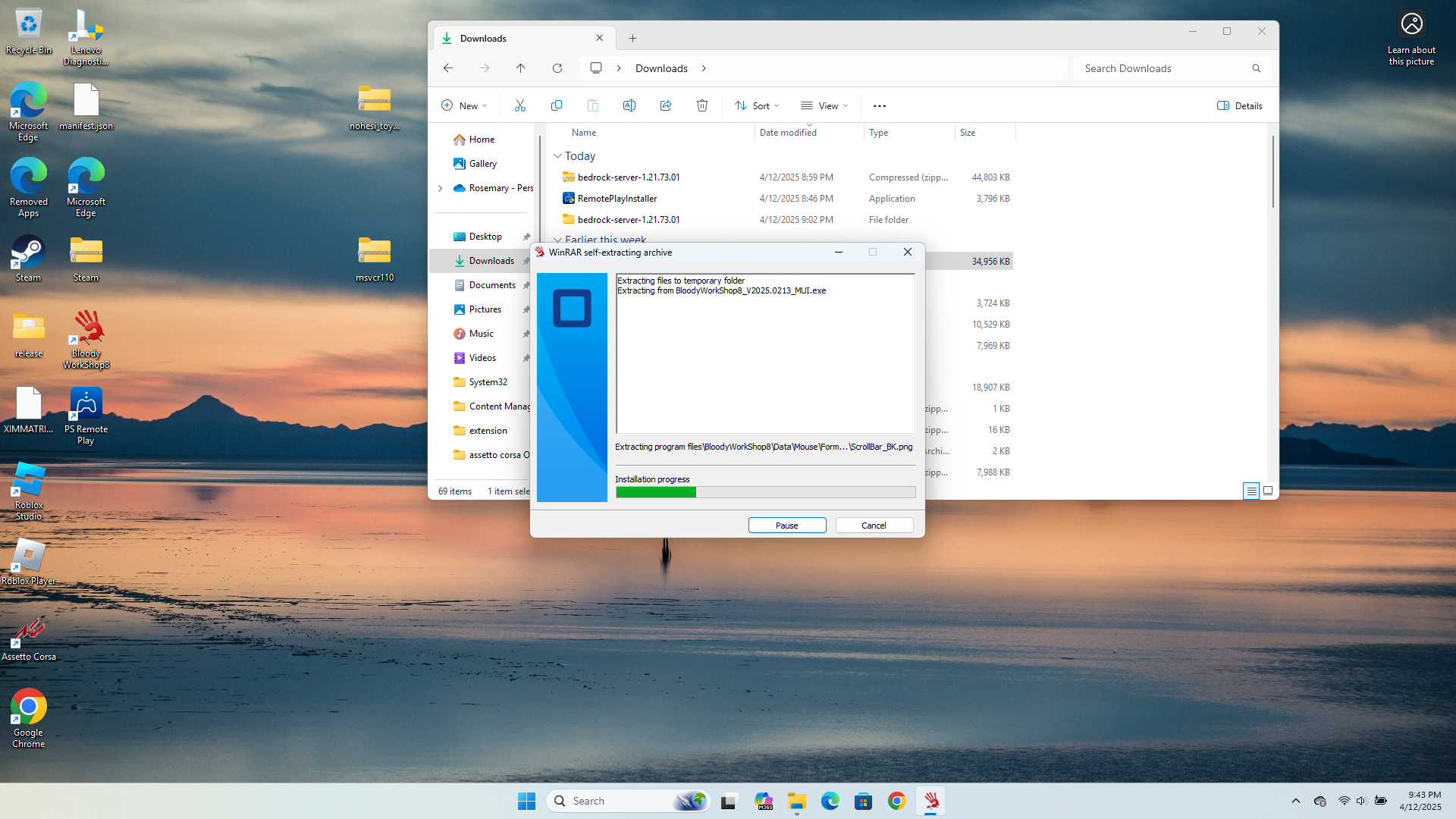Toggle the Details pane button
1456x819 pixels.
point(1239,106)
